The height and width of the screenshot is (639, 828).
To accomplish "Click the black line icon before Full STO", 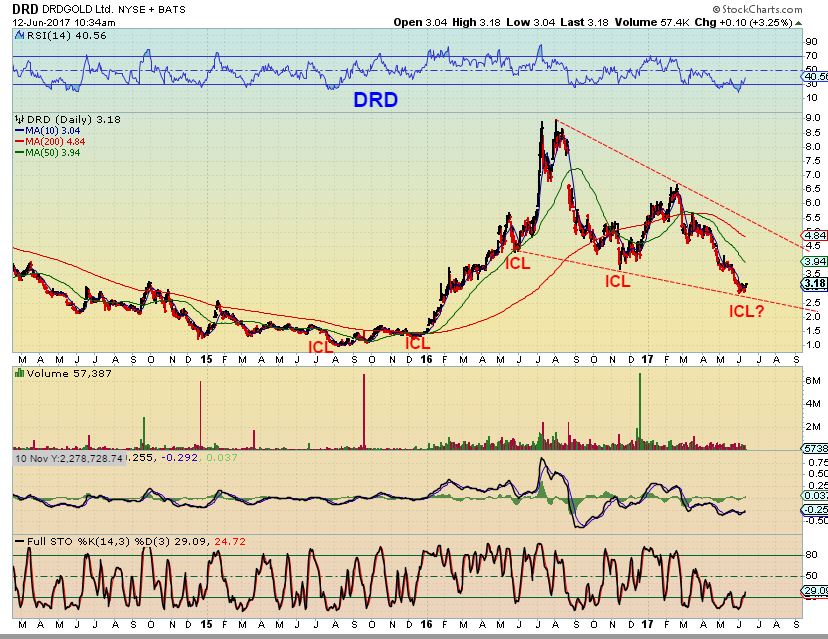I will pos(20,542).
